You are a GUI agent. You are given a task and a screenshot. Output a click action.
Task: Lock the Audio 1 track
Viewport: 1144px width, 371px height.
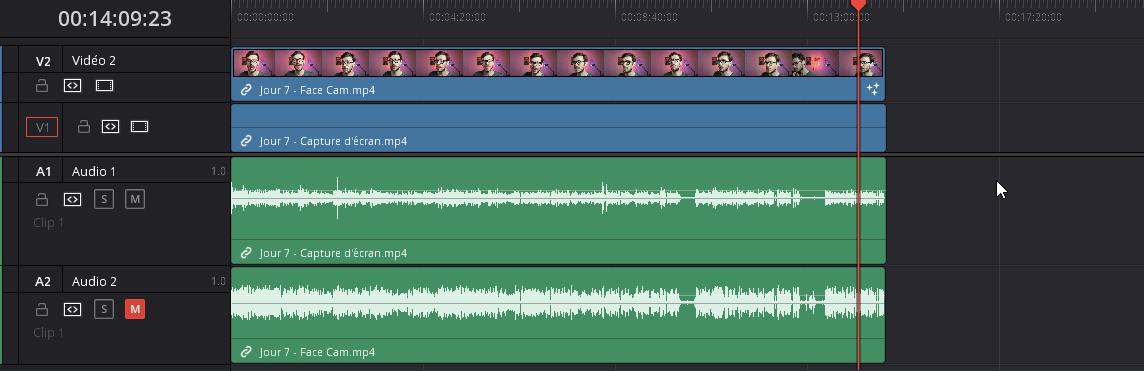point(42,199)
